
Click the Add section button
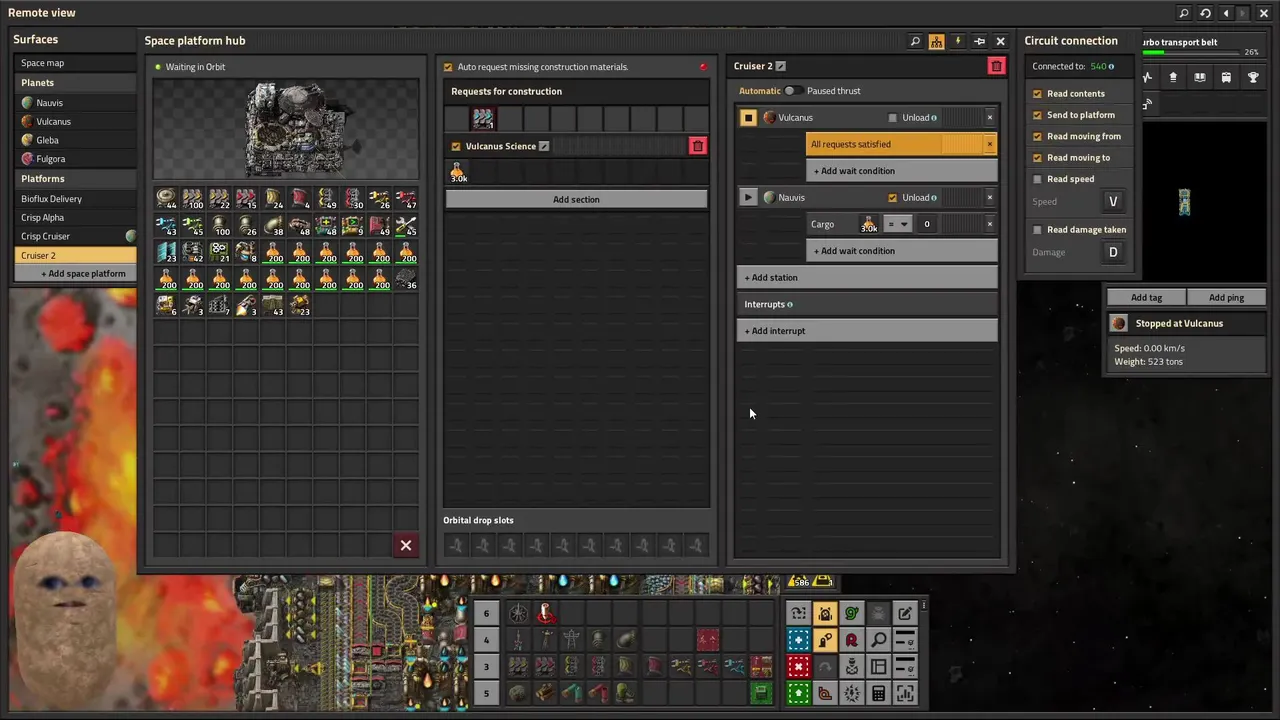(x=576, y=199)
